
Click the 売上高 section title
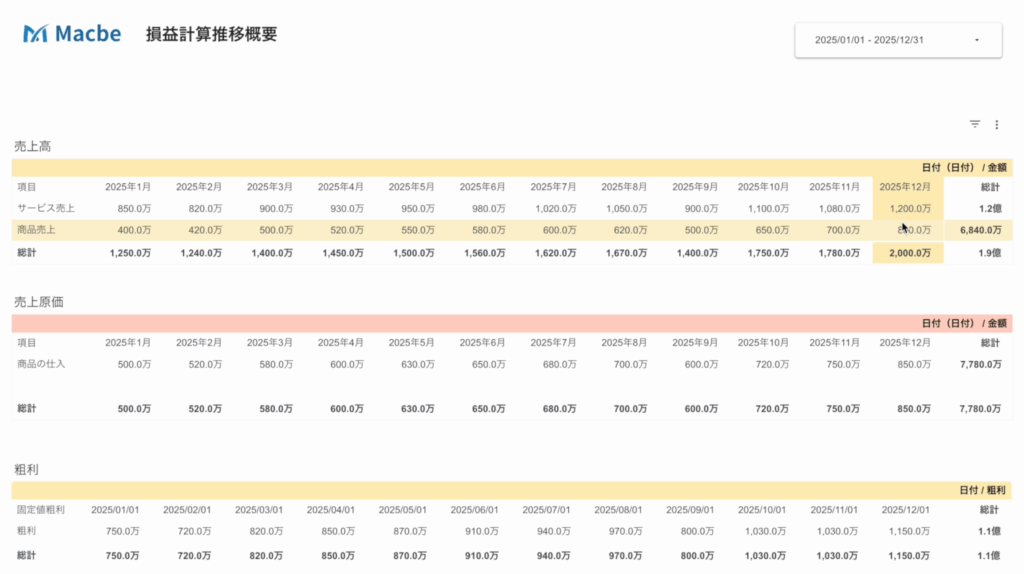pos(32,146)
